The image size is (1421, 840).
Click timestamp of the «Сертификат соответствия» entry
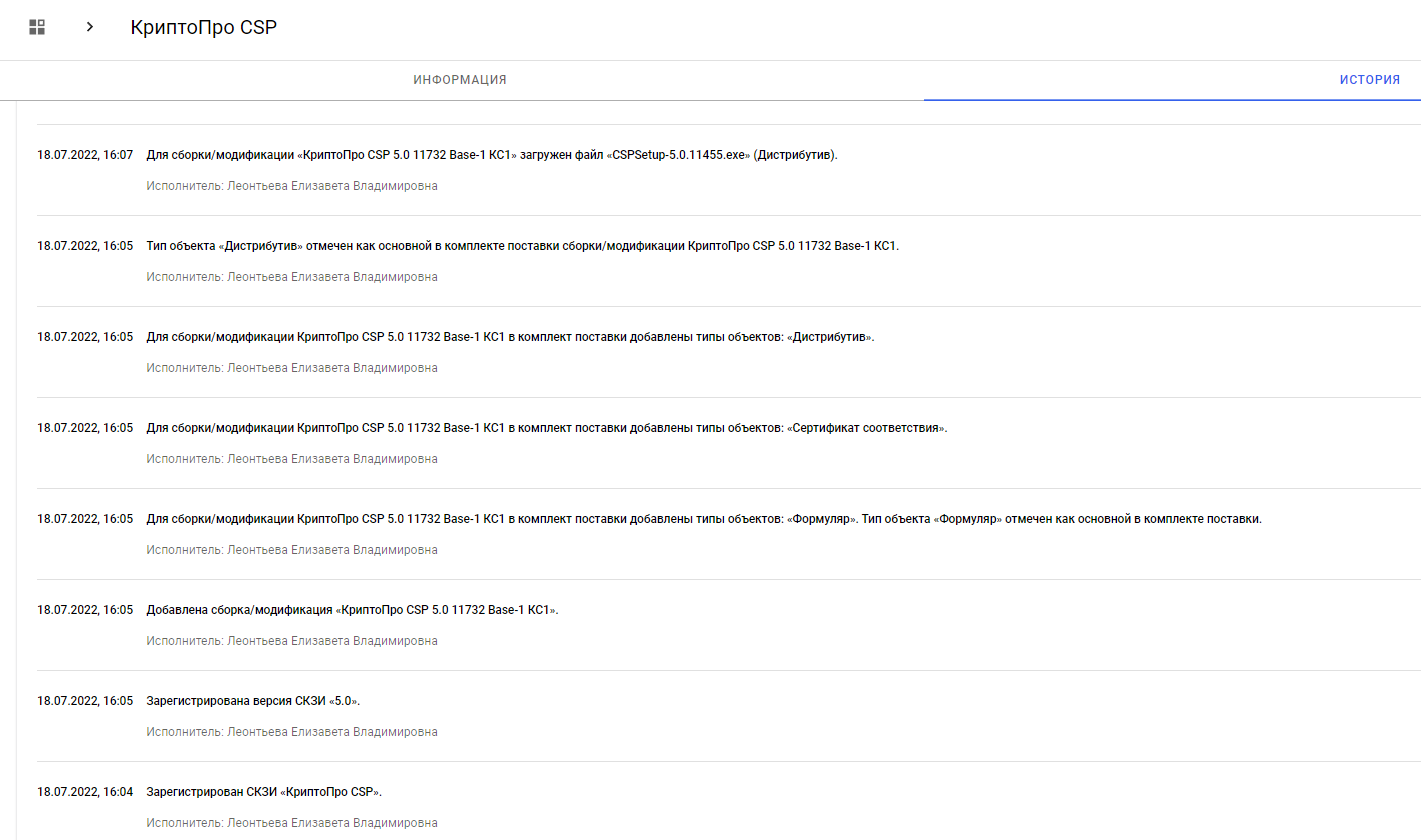(85, 428)
